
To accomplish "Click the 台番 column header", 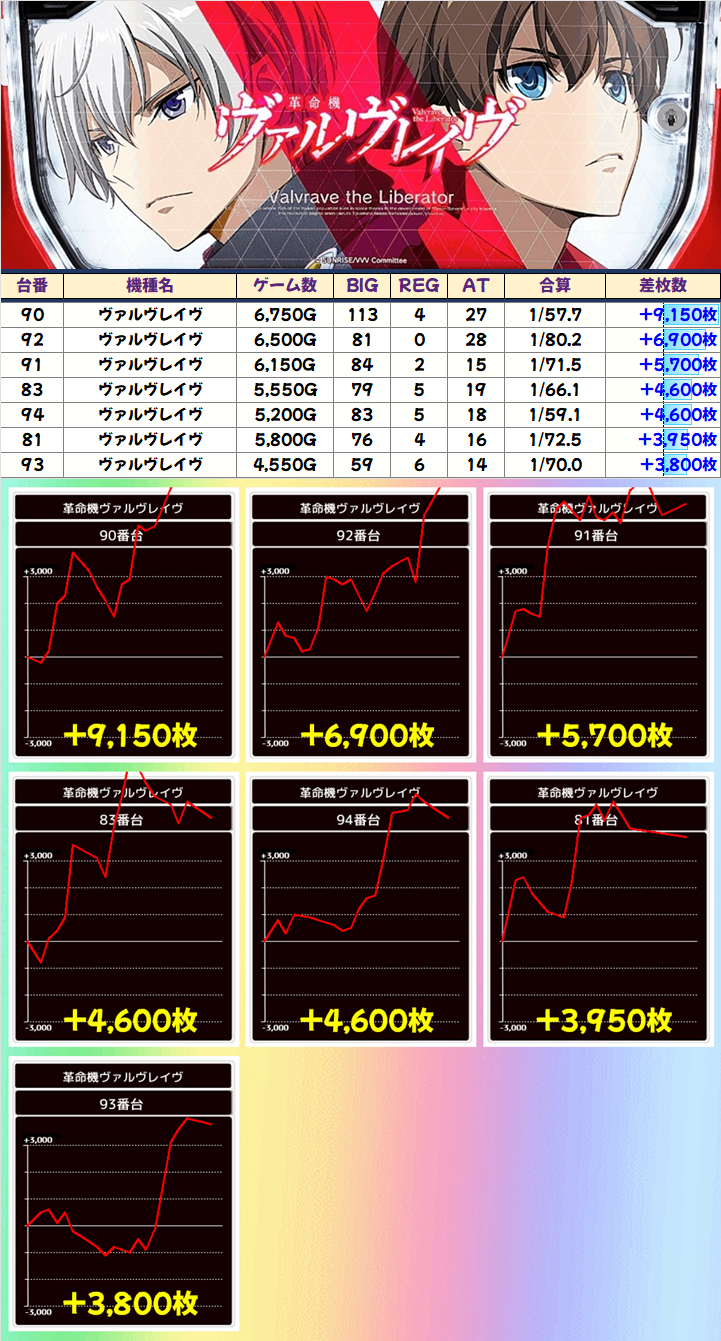I will 32,285.
